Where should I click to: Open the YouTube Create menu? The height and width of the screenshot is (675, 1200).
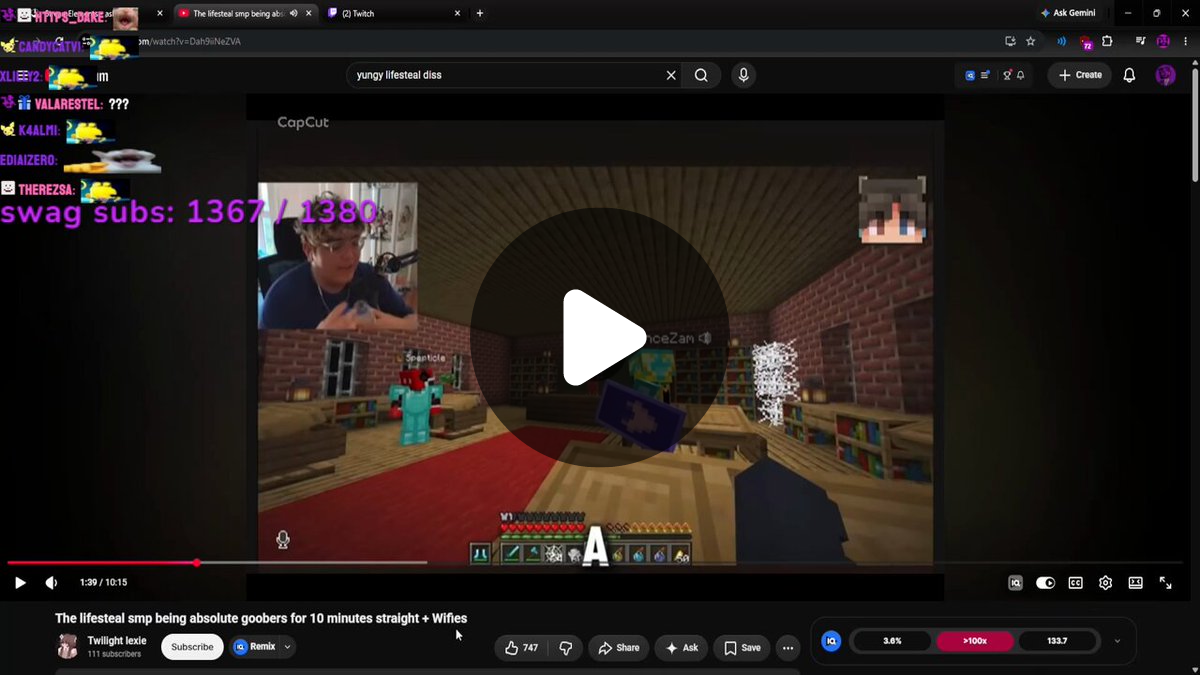coord(1079,75)
